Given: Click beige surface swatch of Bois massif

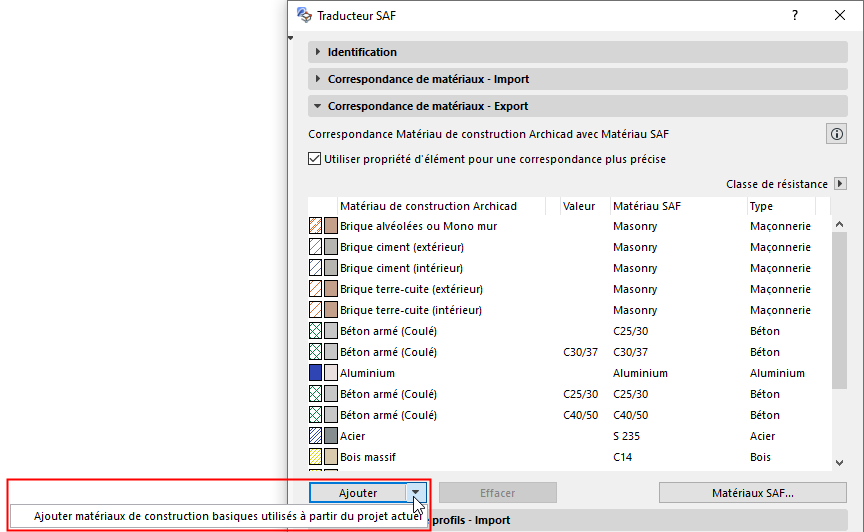Looking at the screenshot, I should pos(331,456).
